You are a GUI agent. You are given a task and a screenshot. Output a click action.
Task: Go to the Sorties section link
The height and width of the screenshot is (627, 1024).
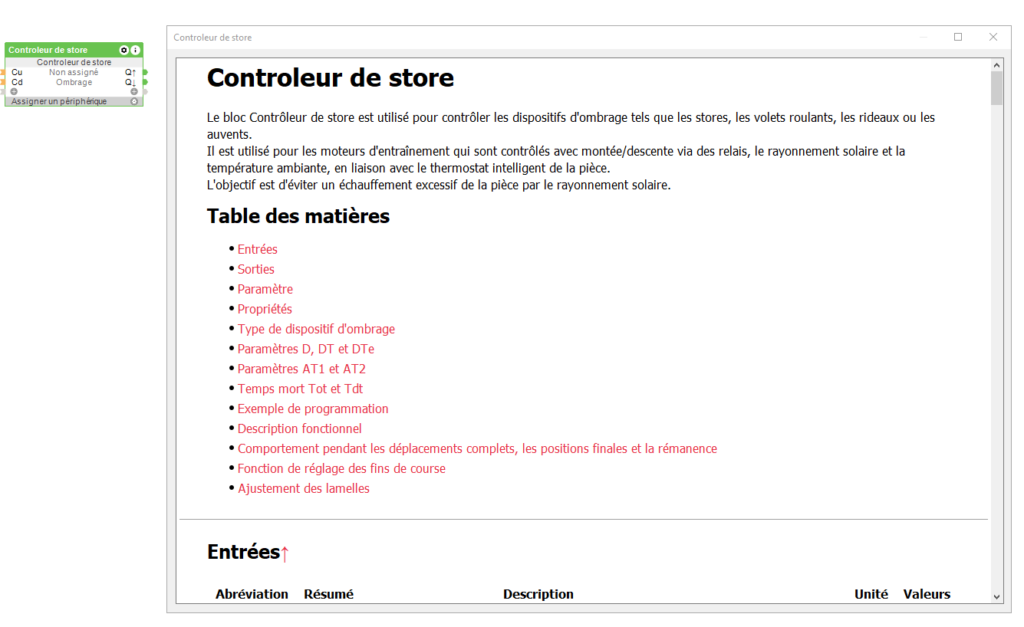coord(255,269)
